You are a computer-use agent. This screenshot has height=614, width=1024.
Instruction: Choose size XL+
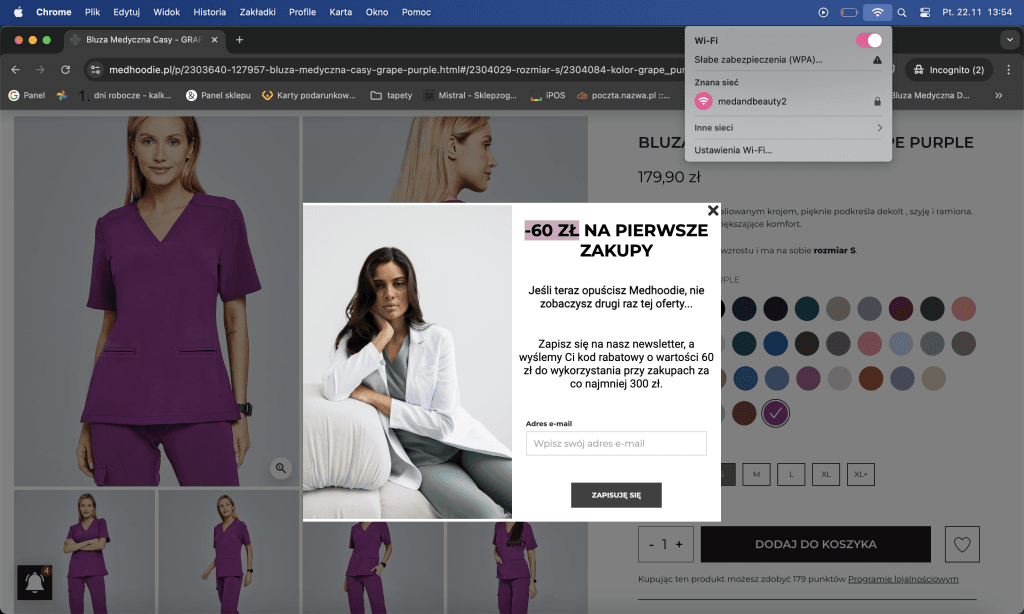861,473
